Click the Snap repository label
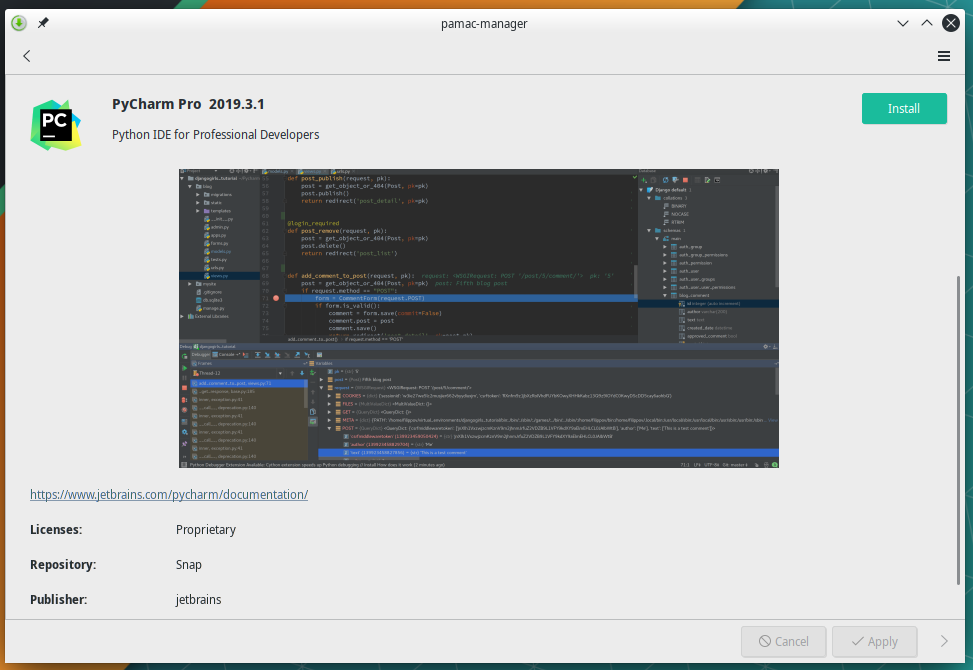The image size is (973, 670). [189, 564]
